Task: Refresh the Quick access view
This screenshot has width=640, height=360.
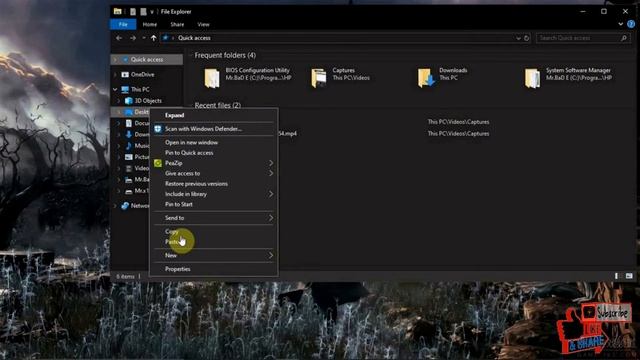Action: tap(527, 38)
